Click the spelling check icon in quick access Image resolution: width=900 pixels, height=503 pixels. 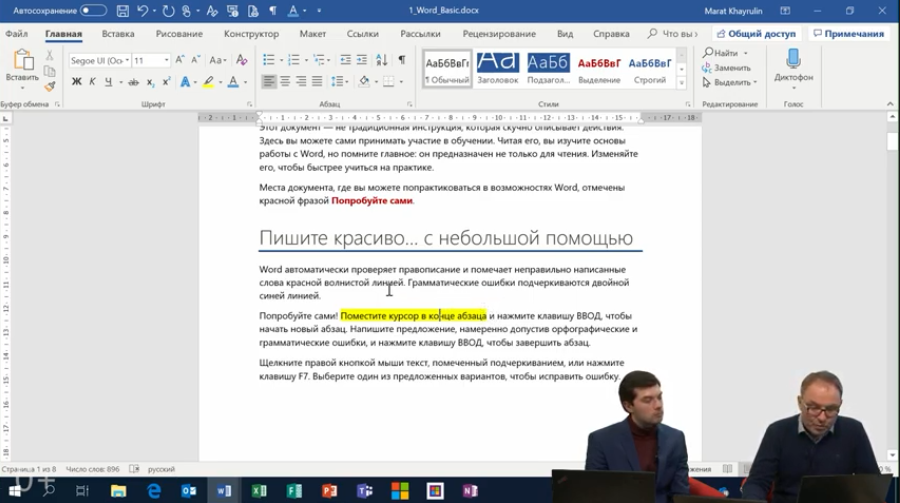(x=212, y=10)
